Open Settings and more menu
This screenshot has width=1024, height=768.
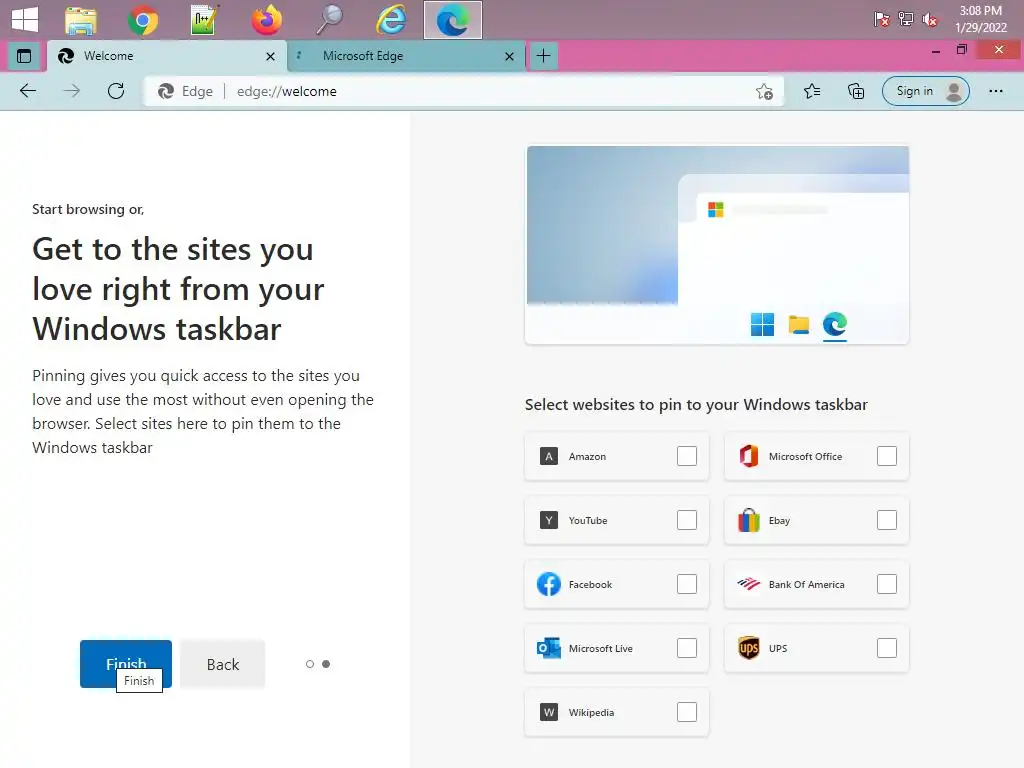click(995, 91)
